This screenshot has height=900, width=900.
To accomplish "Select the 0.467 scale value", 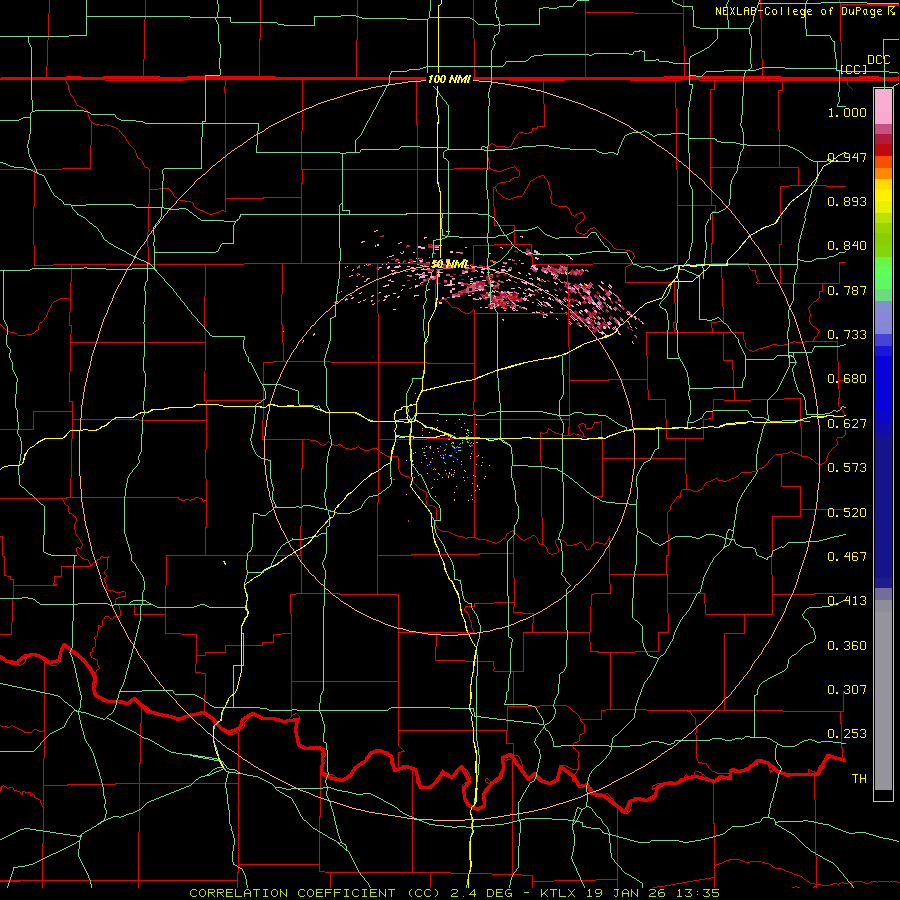I will tap(847, 557).
